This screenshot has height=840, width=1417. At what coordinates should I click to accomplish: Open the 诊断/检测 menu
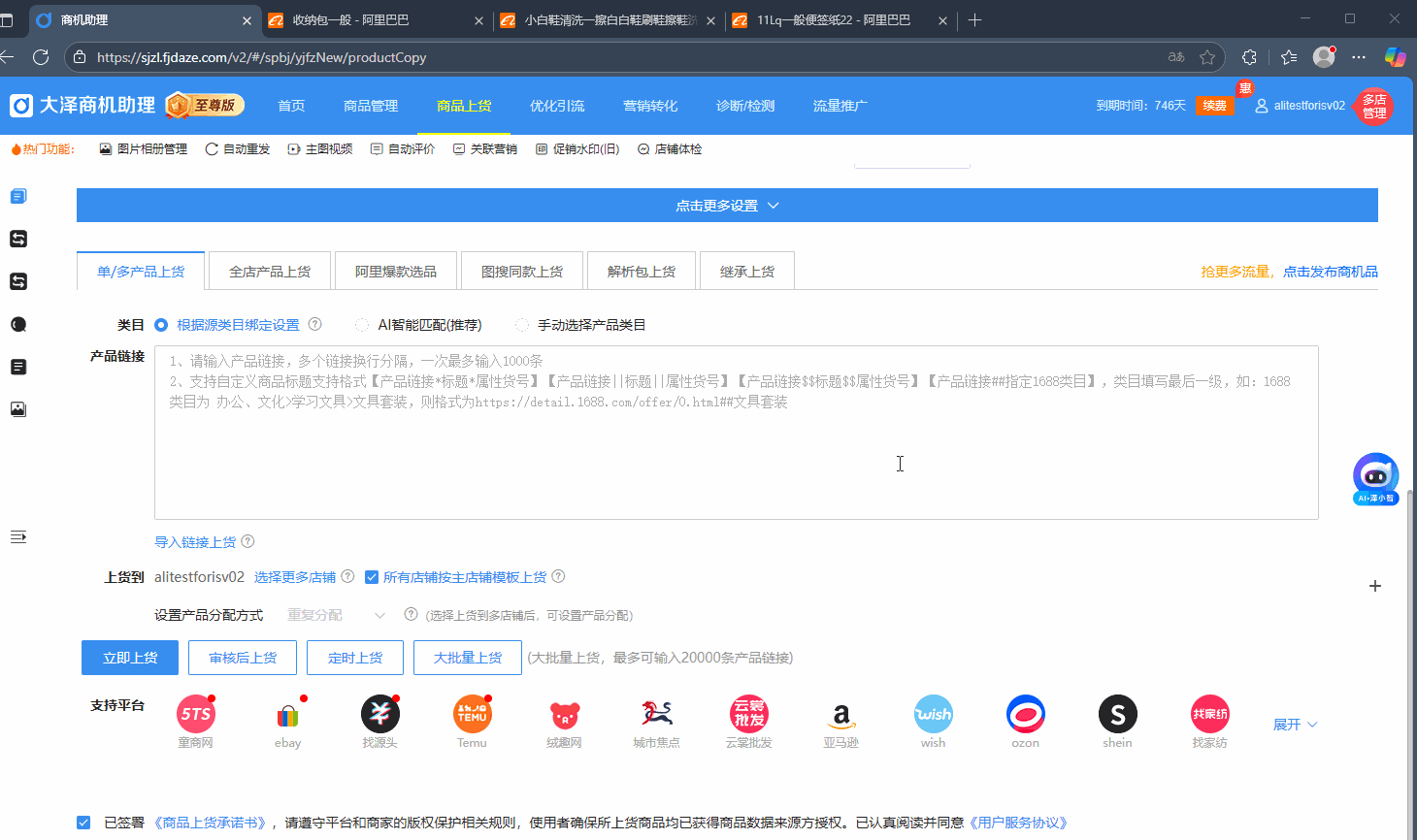click(x=745, y=106)
